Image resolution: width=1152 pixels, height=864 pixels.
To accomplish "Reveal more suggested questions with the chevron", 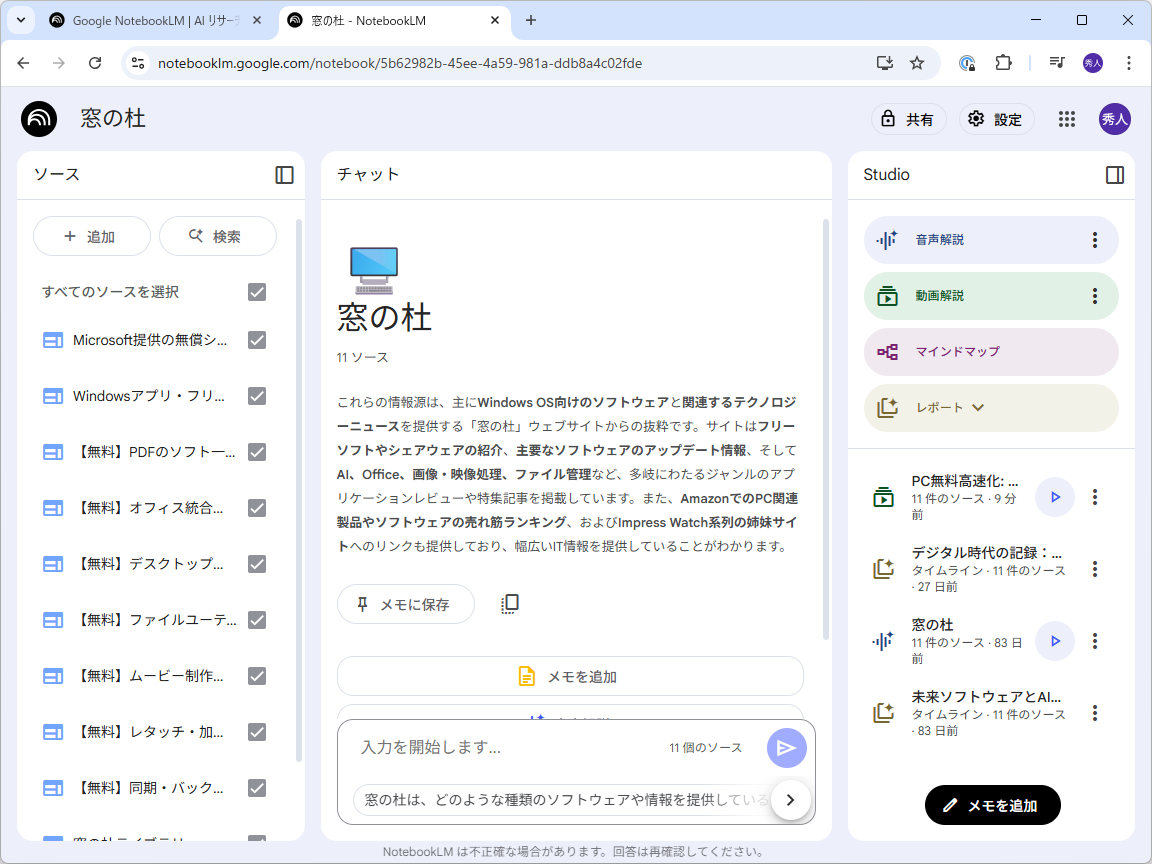I will (790, 800).
